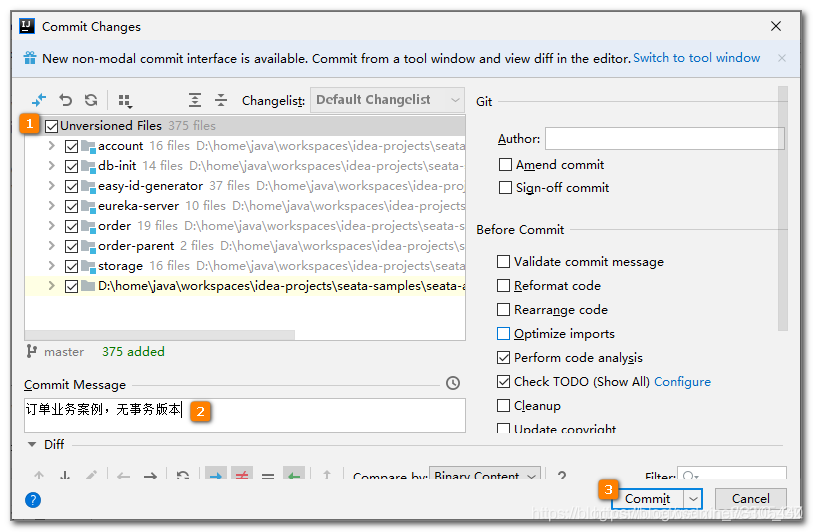Click the red not-equal diff icon
The width and height of the screenshot is (813, 532).
coord(242,473)
